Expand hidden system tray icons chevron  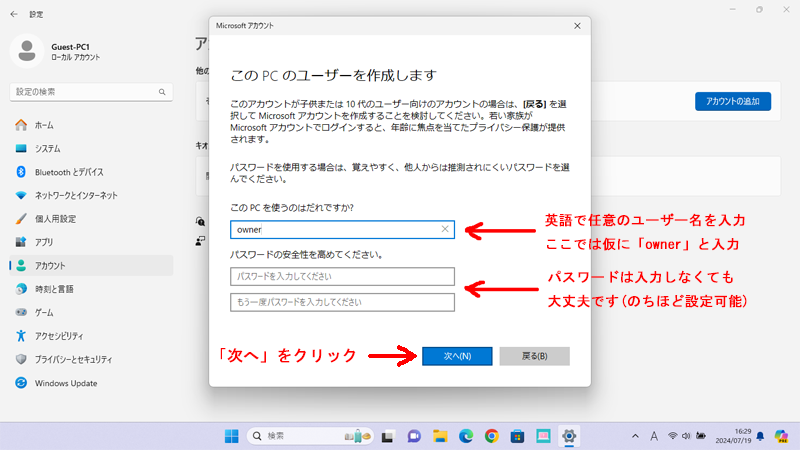tap(634, 436)
